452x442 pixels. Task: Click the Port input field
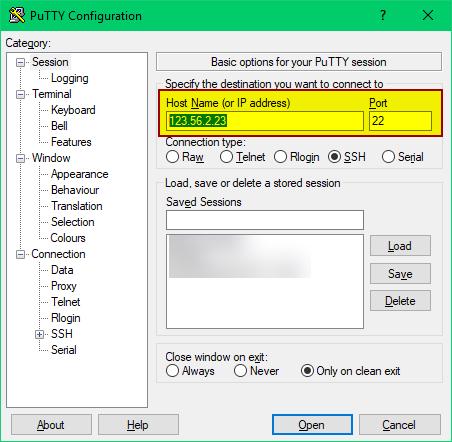400,121
